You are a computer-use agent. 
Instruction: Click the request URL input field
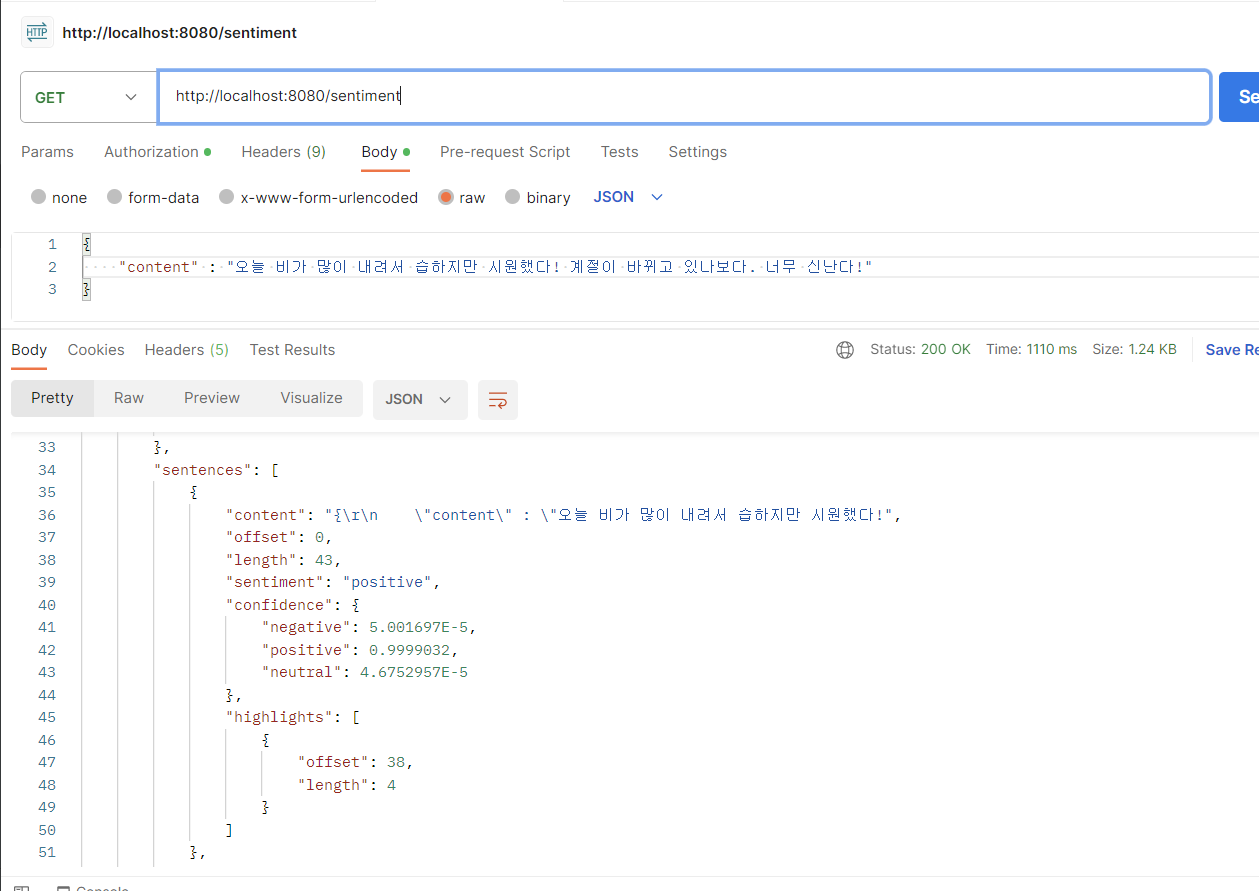click(684, 97)
